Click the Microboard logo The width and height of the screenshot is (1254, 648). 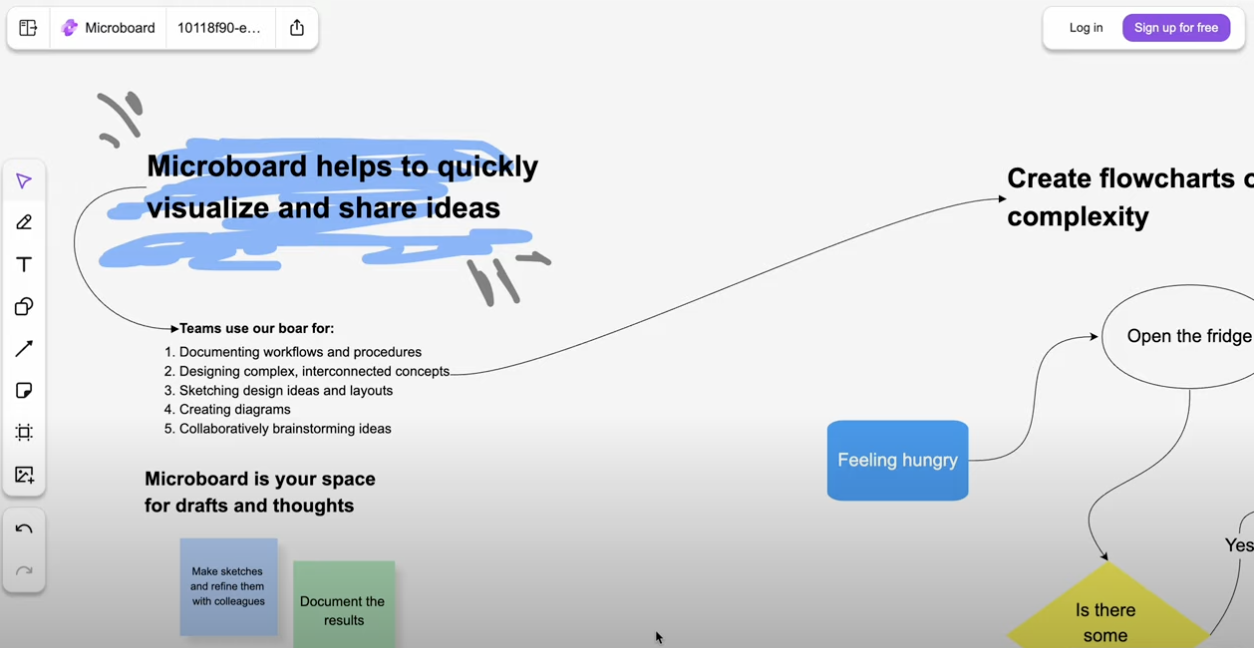click(x=69, y=27)
